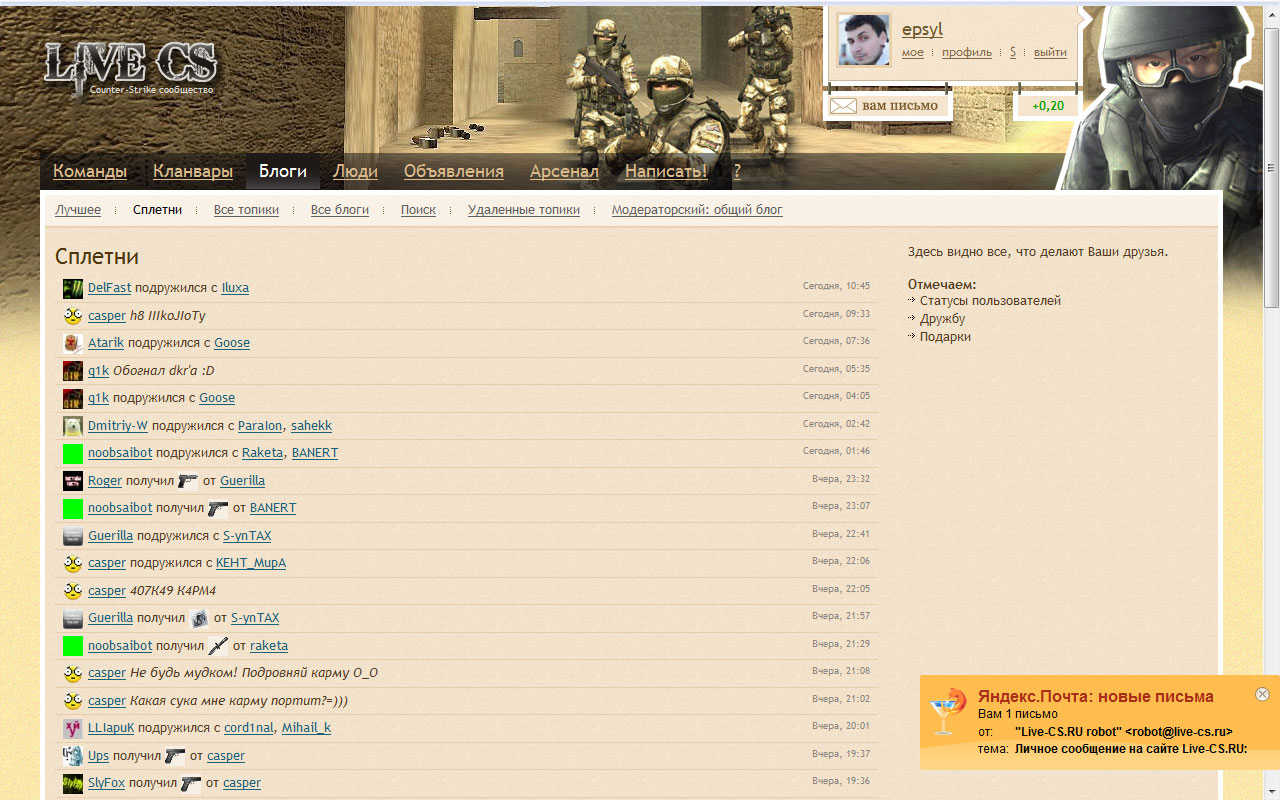Click the green avatar beside 'noobsaibot подружился'

73,453
